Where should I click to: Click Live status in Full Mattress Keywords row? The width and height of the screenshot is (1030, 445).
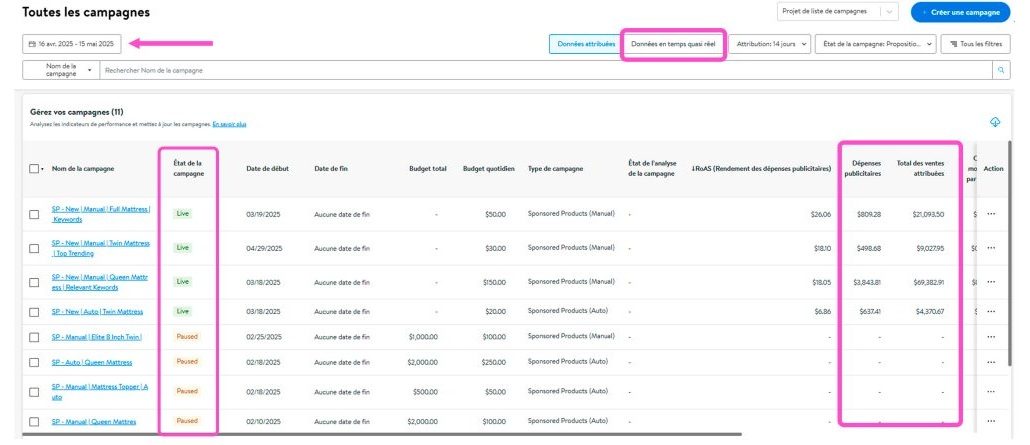[183, 214]
